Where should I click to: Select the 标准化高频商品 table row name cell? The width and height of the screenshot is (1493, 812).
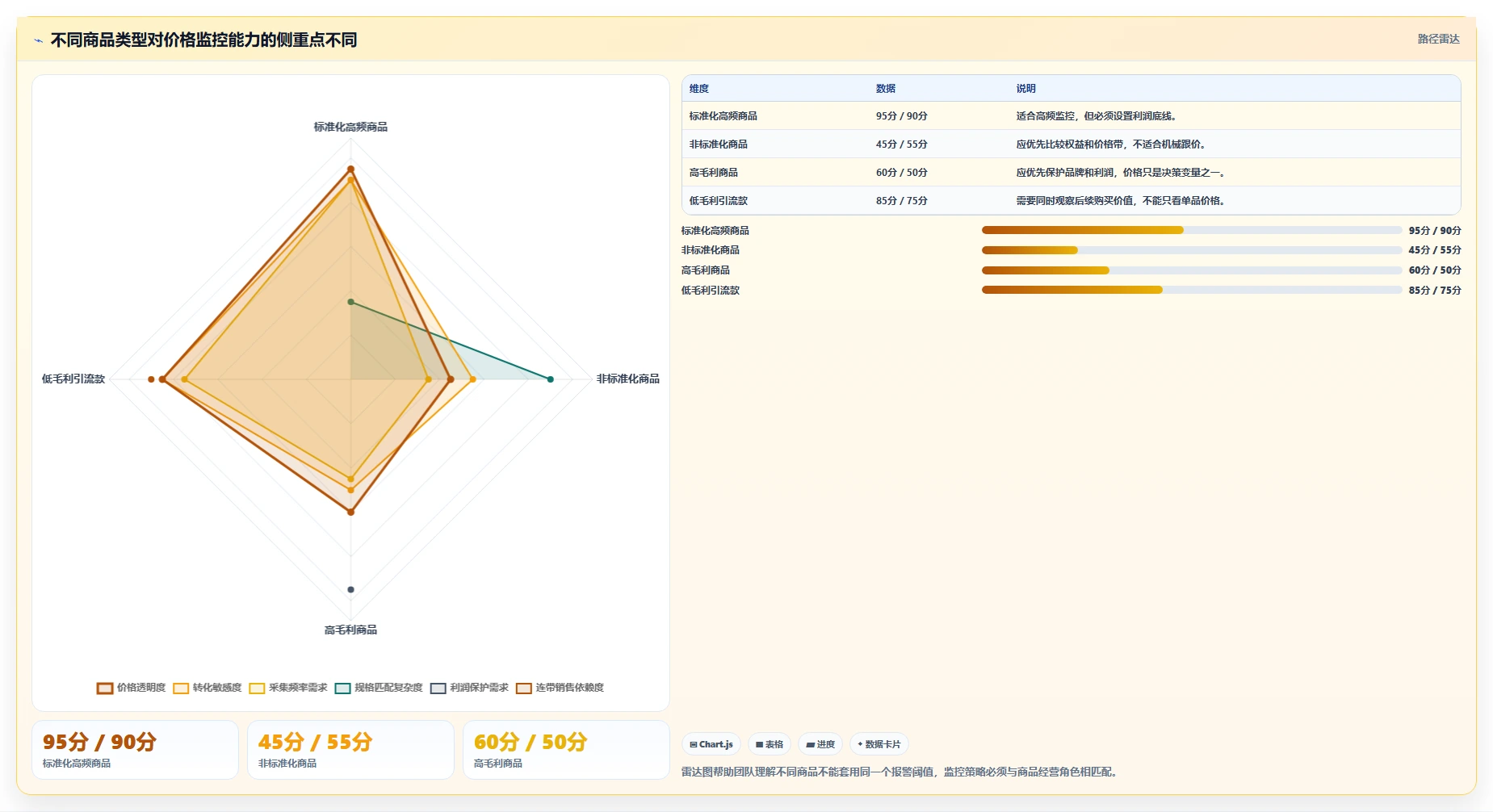pyautogui.click(x=723, y=116)
